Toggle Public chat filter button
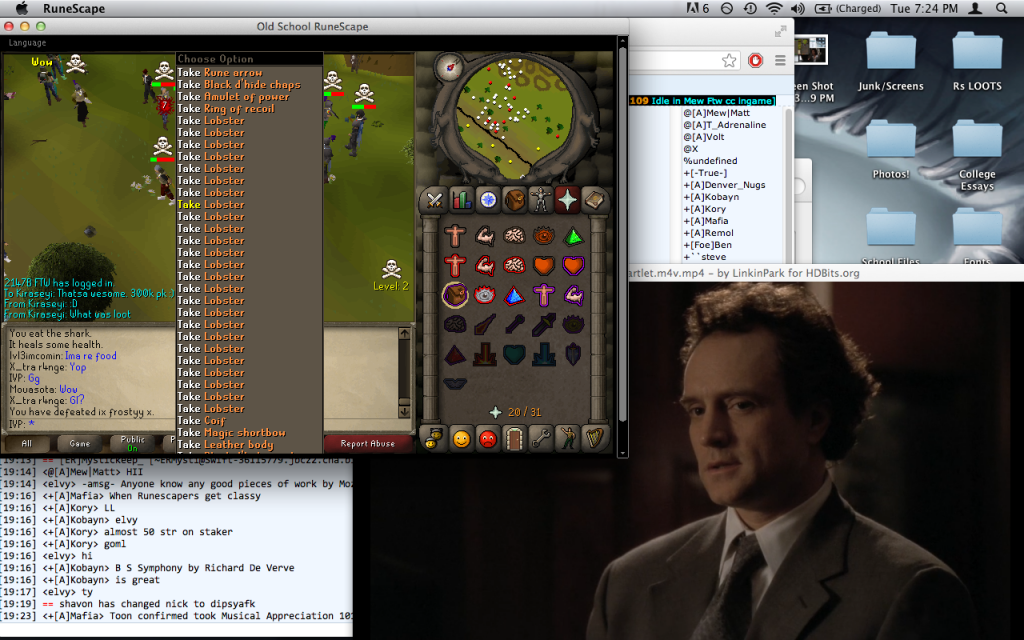1024x640 pixels. pos(132,443)
